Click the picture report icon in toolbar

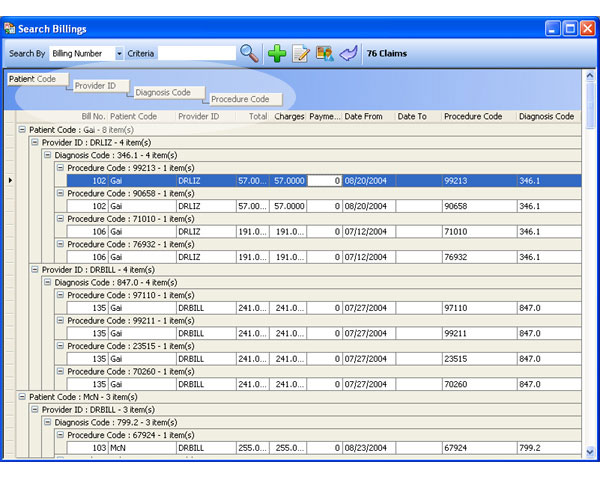click(x=324, y=53)
